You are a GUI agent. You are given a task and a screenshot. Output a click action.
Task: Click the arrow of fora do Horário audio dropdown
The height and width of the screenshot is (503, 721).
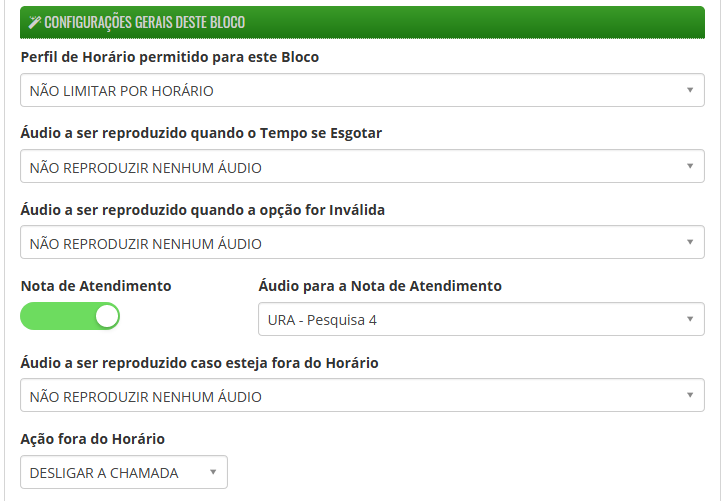[689, 396]
